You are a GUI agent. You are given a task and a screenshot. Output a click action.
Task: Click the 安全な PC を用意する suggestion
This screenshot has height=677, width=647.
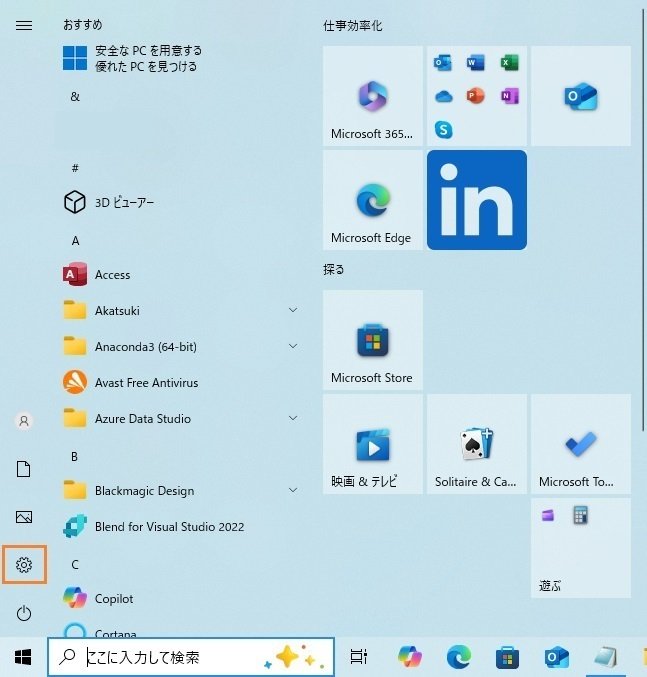[181, 58]
